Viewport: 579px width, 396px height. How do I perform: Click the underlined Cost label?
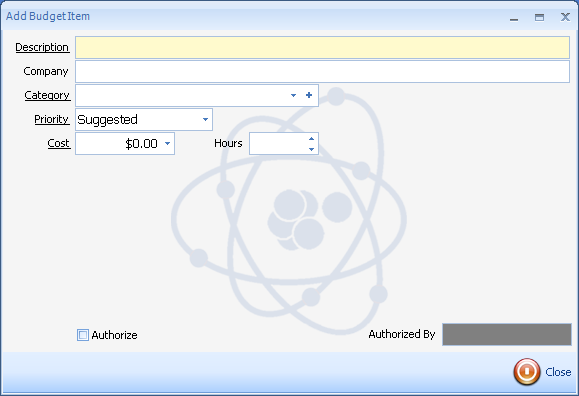tap(58, 143)
